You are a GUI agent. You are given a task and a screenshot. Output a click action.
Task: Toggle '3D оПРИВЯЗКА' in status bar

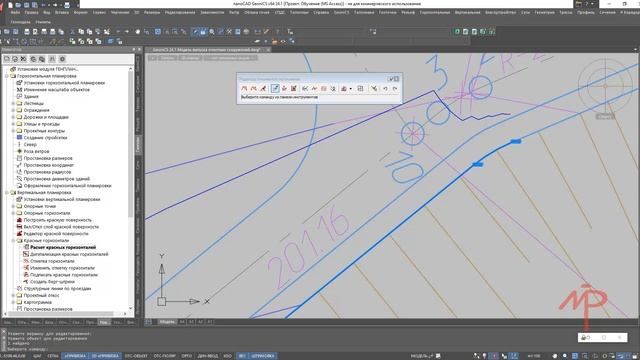(105, 356)
